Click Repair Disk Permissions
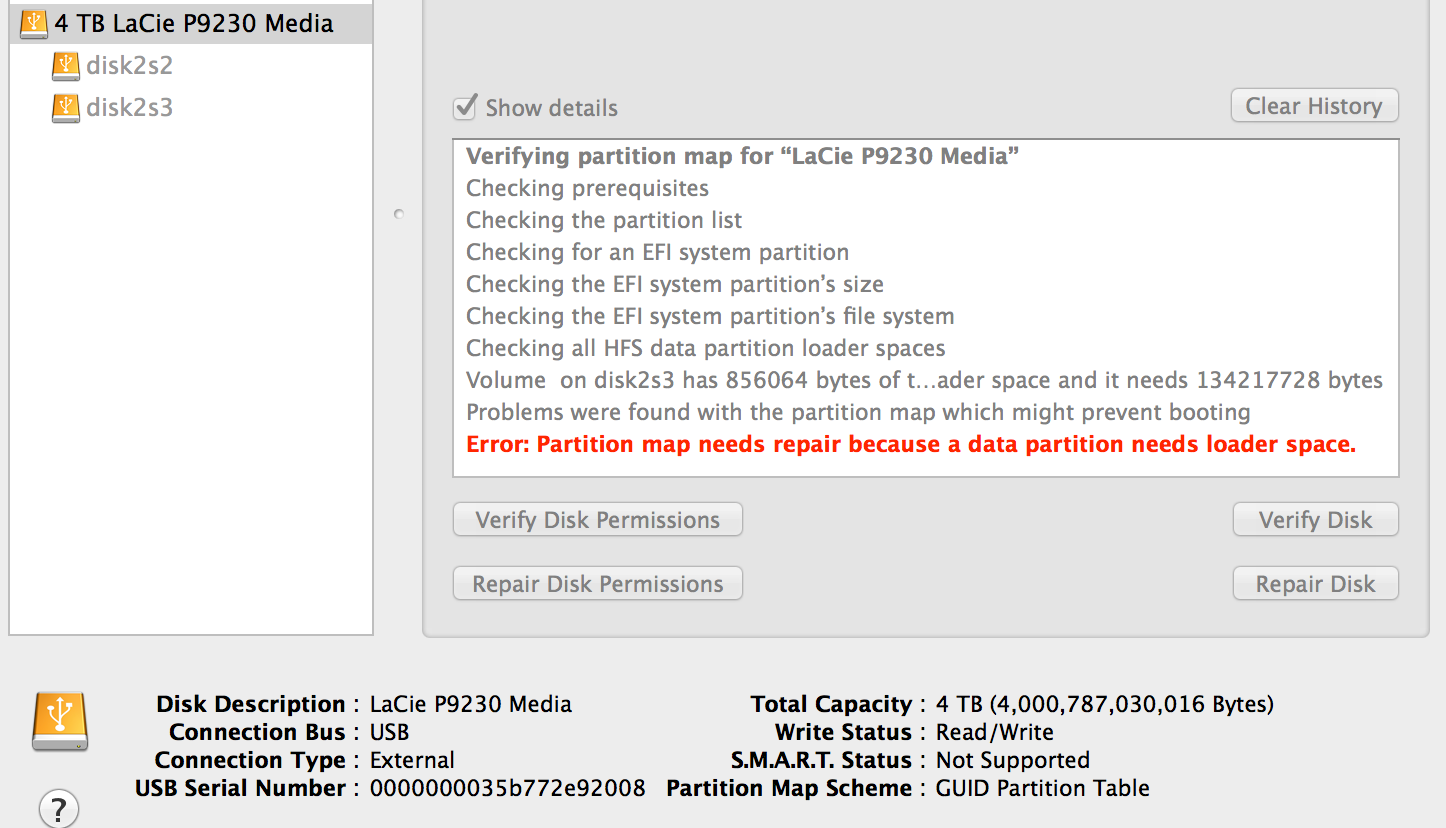 coord(597,584)
